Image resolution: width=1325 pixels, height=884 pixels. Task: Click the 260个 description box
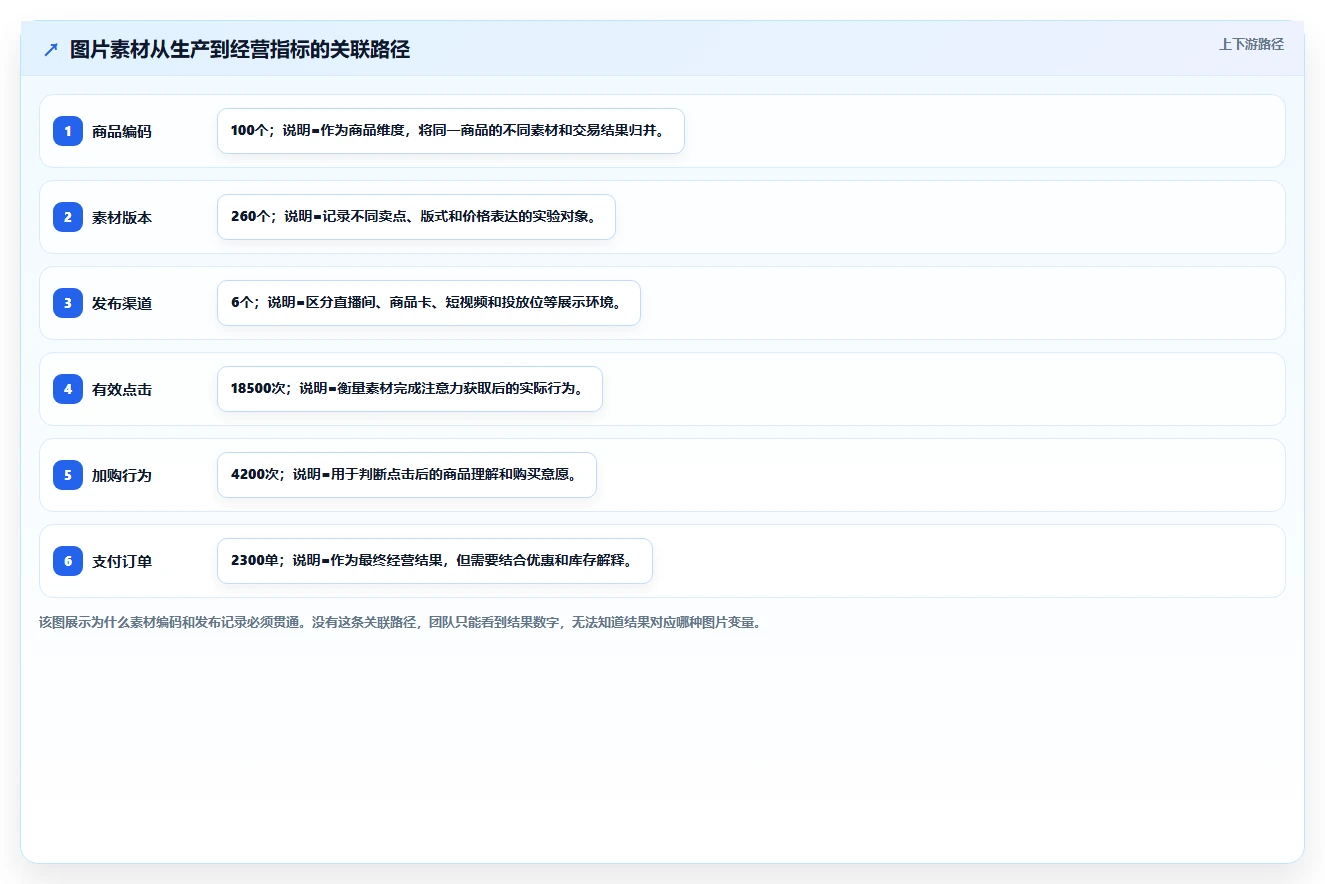point(416,217)
